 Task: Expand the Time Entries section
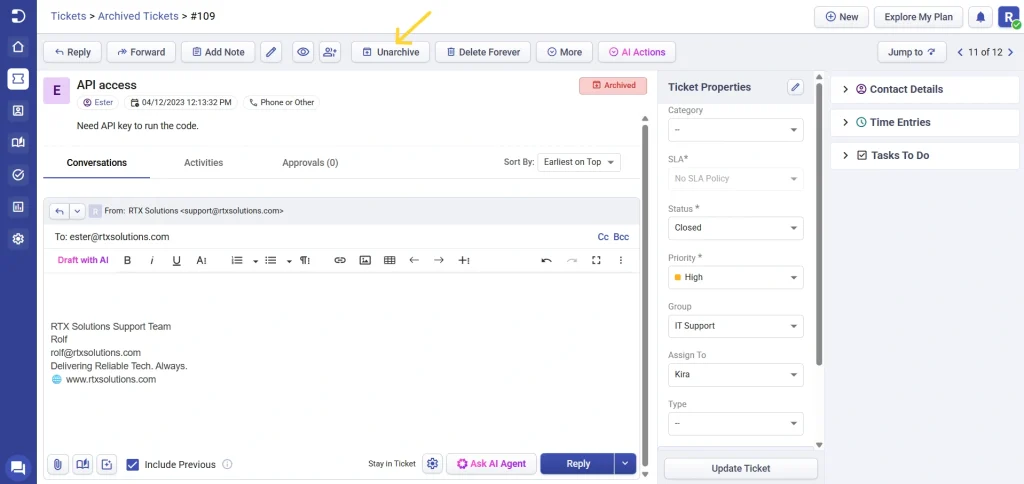[925, 123]
